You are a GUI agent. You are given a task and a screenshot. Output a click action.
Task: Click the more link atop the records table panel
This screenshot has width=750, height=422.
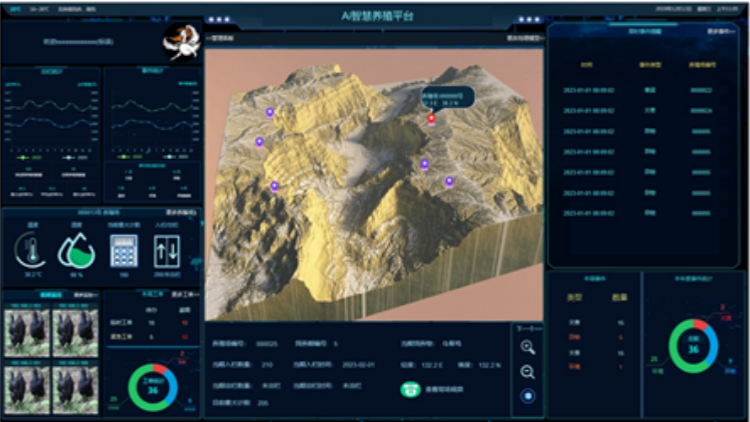click(722, 33)
